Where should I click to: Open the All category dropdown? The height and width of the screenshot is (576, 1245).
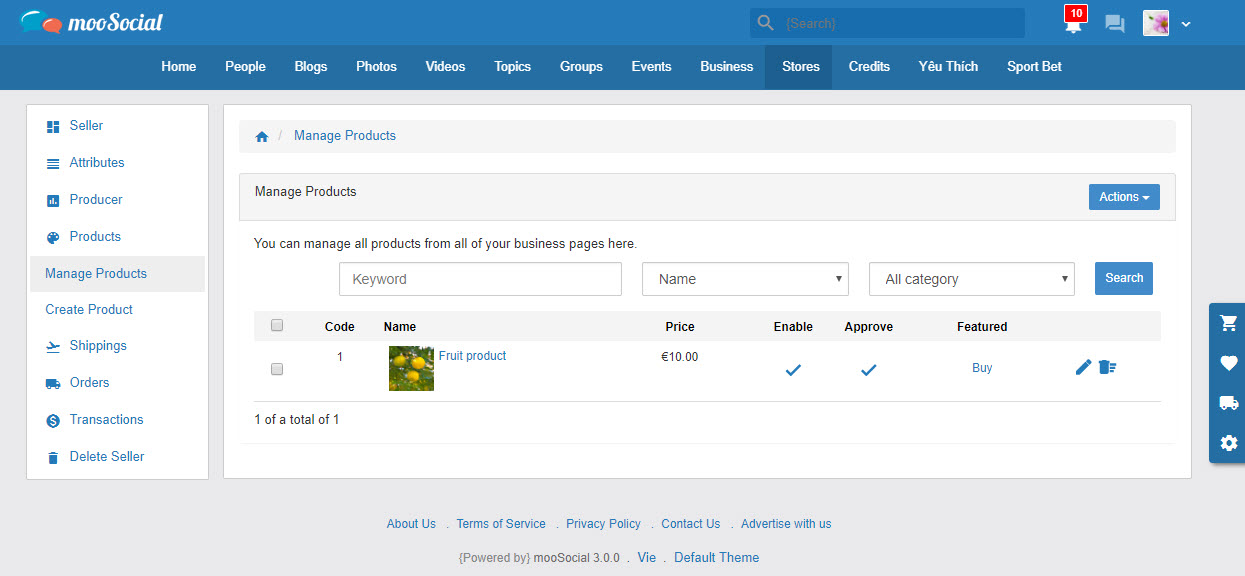972,279
